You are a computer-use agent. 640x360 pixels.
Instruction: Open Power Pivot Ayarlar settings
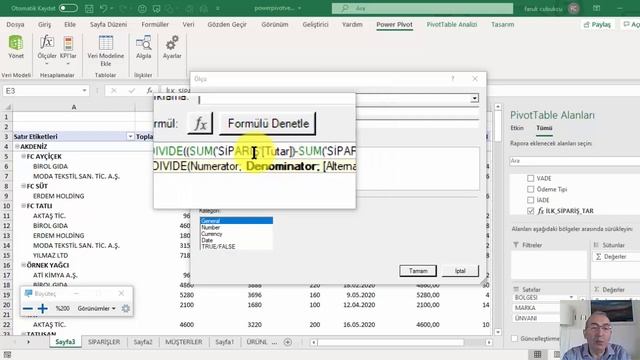[x=172, y=47]
